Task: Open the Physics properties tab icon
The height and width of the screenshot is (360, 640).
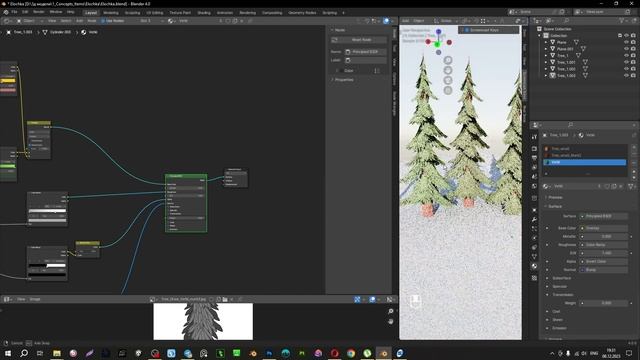Action: point(534,238)
